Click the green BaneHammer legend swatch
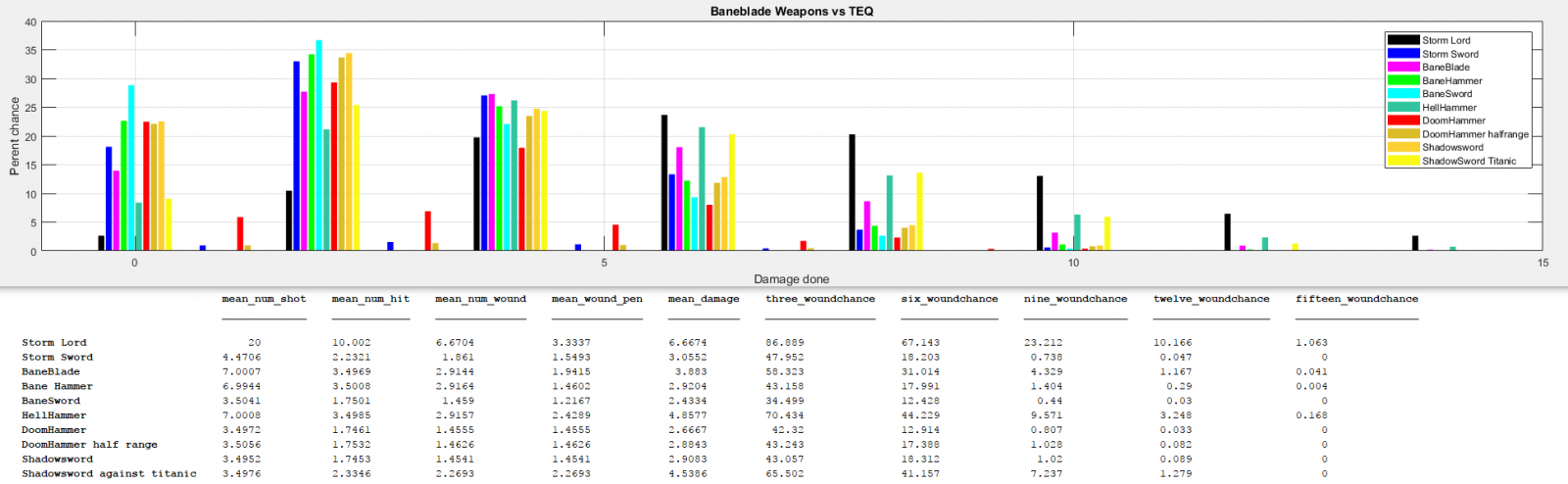 pos(1403,80)
